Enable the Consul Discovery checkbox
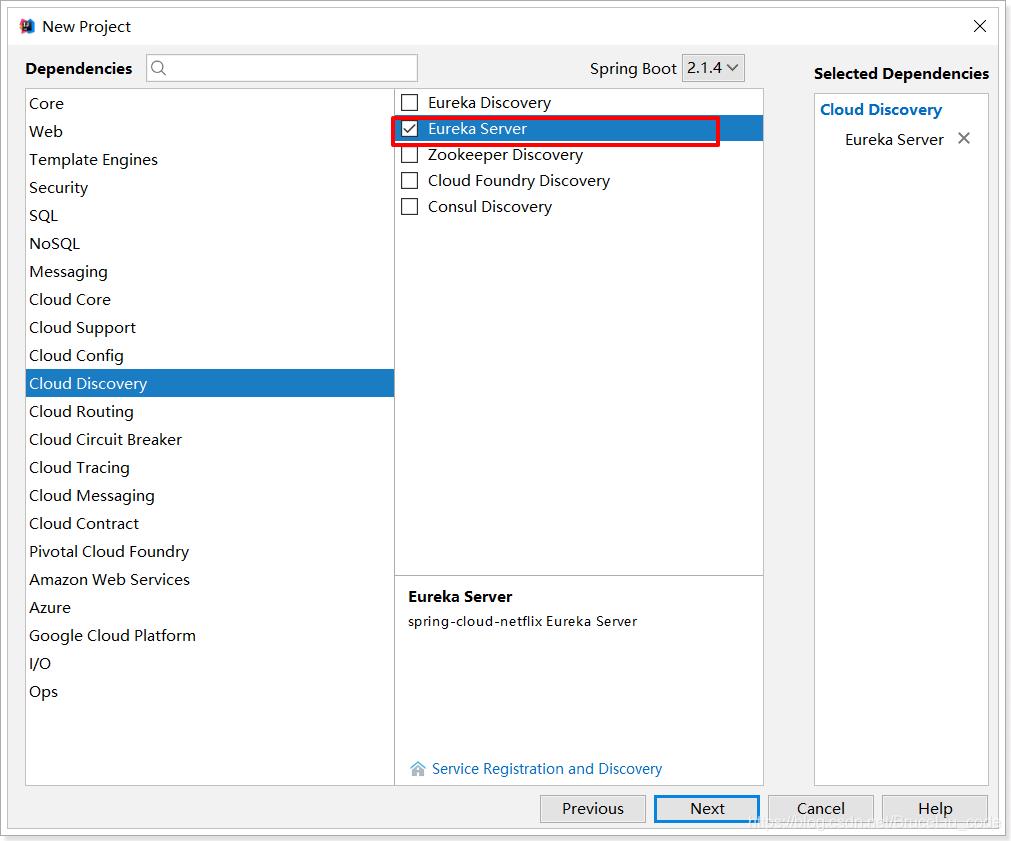 point(409,206)
